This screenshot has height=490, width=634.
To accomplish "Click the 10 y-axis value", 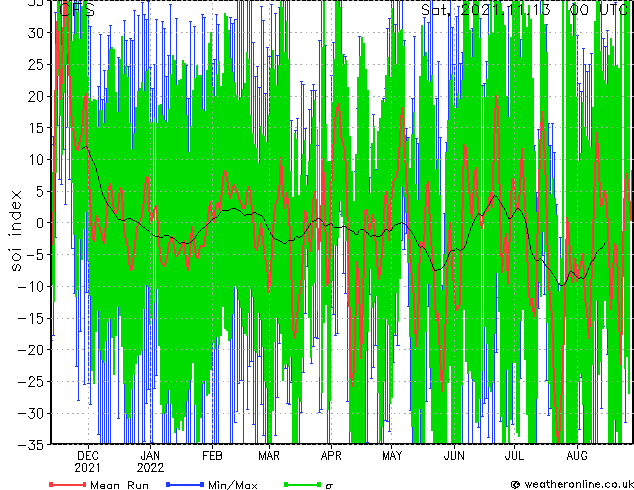I will pos(36,160).
